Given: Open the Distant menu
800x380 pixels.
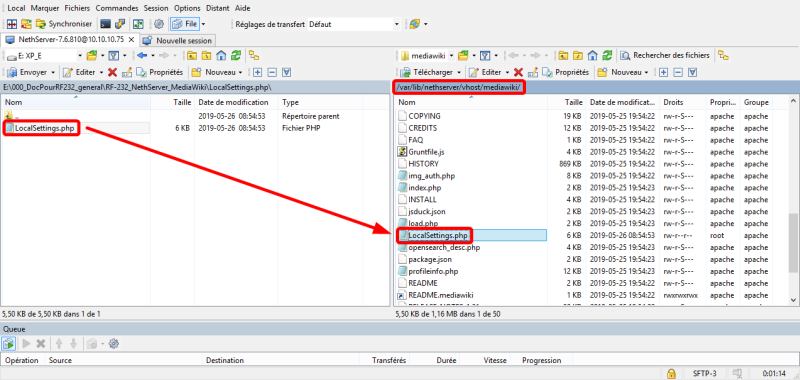Looking at the screenshot, I should click(218, 8).
